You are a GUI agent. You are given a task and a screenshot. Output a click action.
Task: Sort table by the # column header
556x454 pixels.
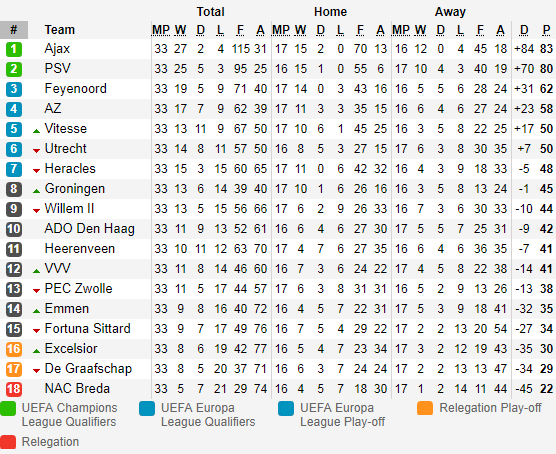(x=14, y=30)
